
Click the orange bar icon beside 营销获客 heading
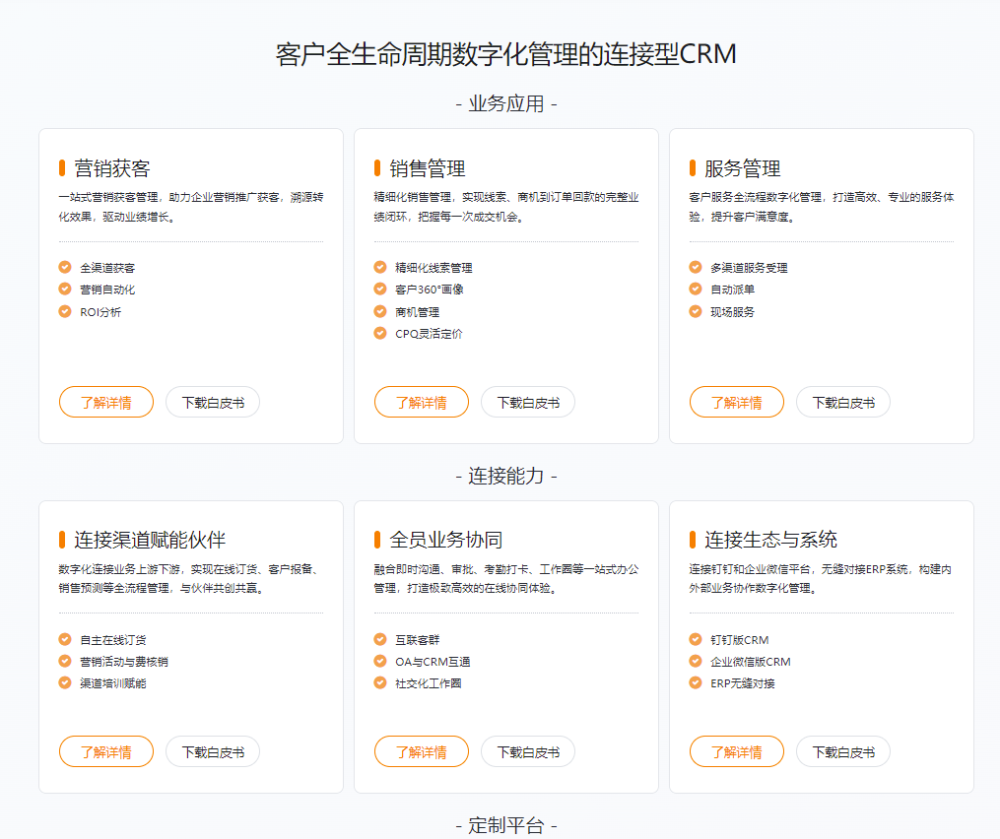tap(63, 168)
